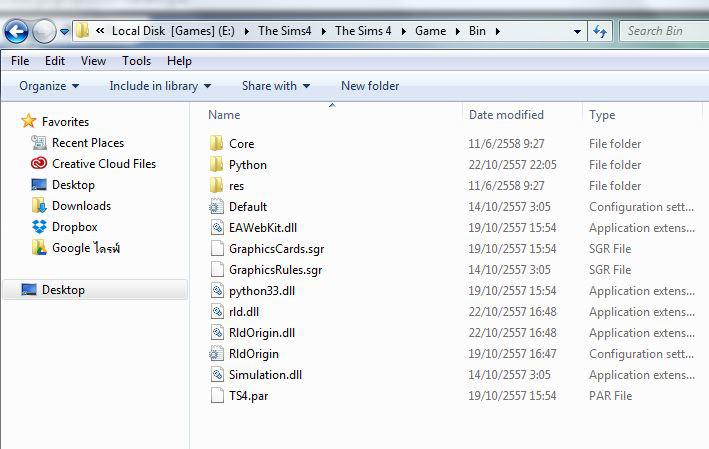Viewport: 709px width, 449px height.
Task: Click the folder icon in the address bar
Action: (x=82, y=31)
